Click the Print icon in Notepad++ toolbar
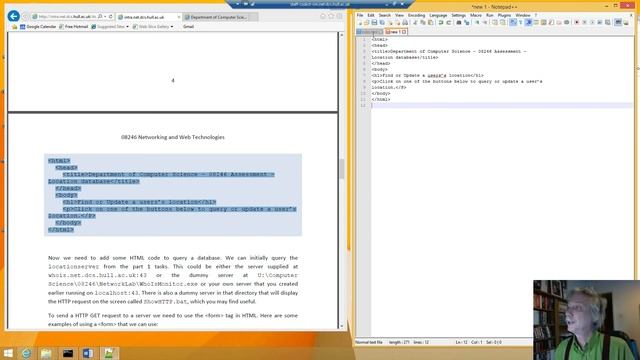Viewport: 640px width, 360px height. coord(405,22)
